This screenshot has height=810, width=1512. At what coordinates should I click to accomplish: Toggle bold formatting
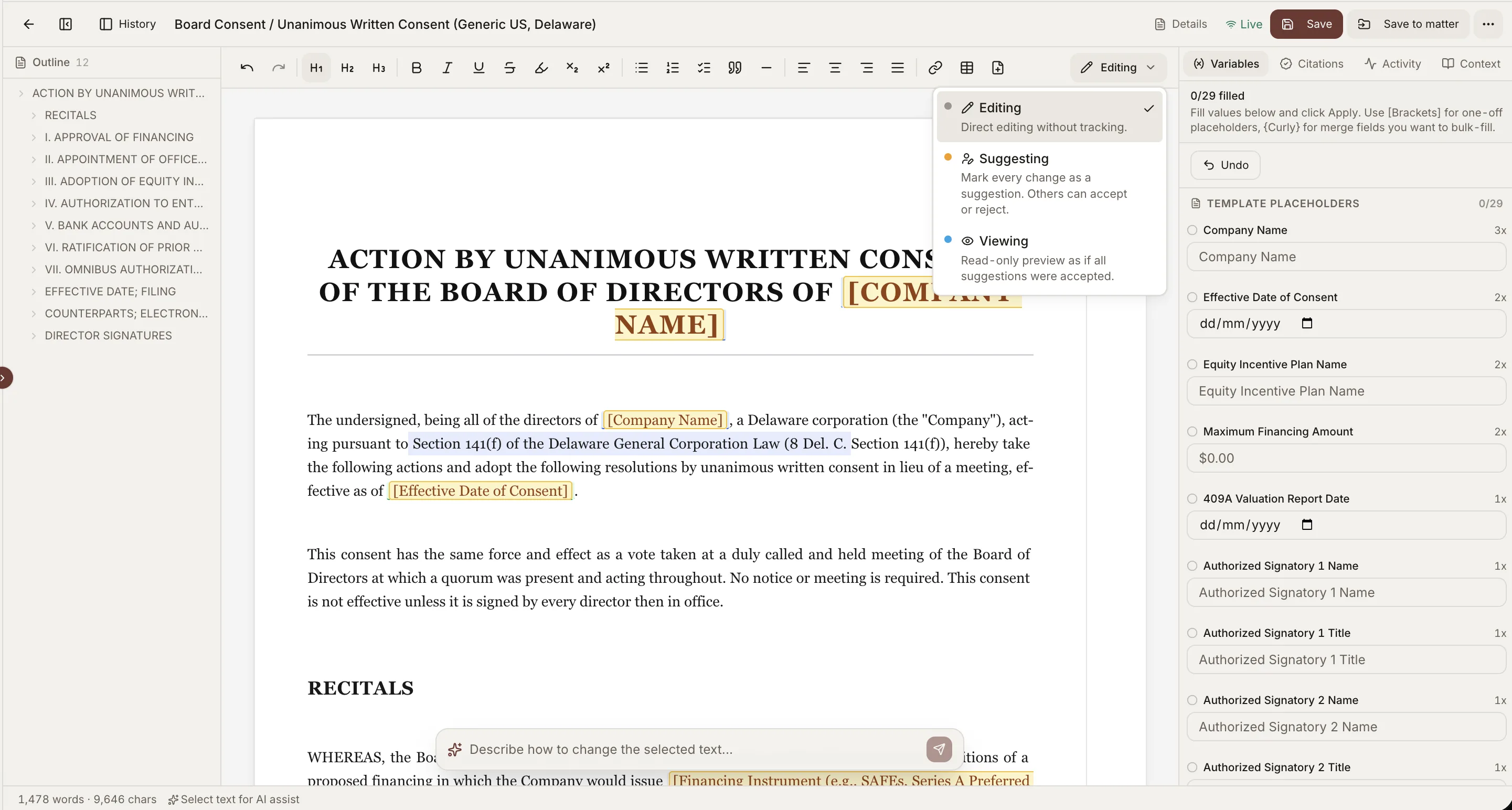[416, 68]
